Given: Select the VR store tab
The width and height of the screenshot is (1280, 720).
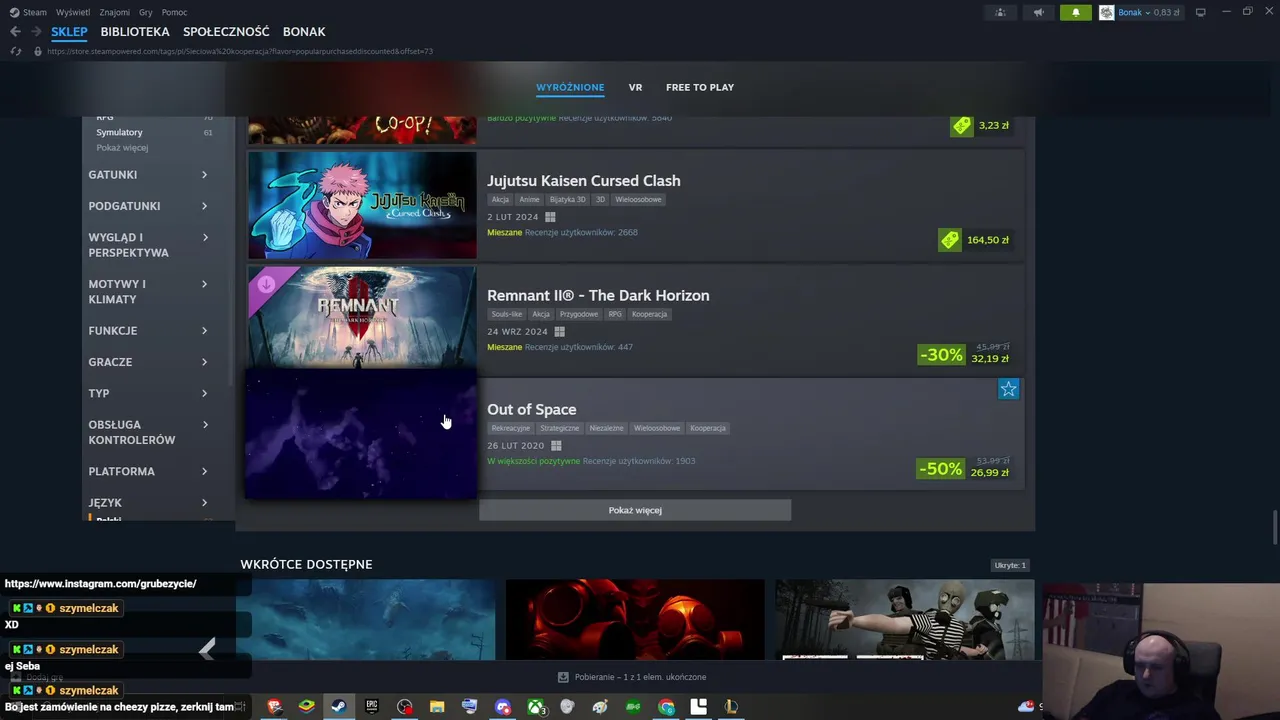Looking at the screenshot, I should click(x=635, y=87).
